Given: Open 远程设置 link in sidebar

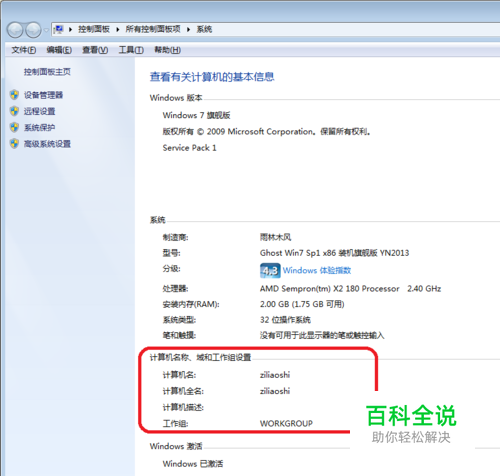Looking at the screenshot, I should click(x=39, y=111).
